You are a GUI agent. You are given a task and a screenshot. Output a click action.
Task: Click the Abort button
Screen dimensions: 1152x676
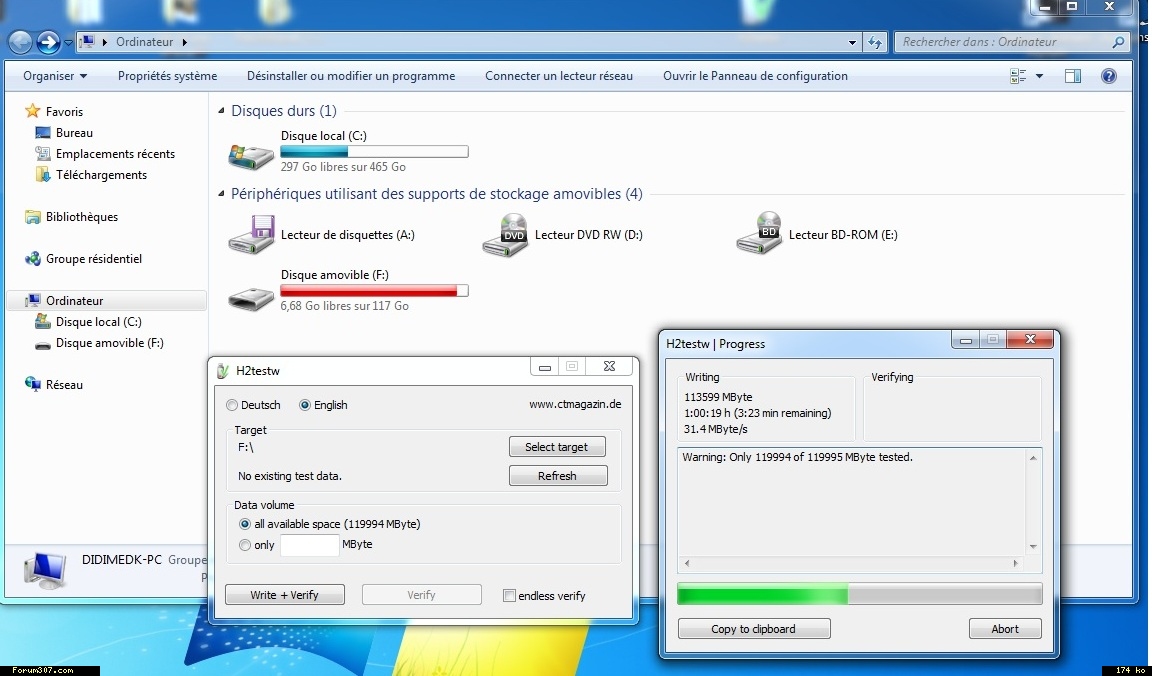coord(1005,629)
